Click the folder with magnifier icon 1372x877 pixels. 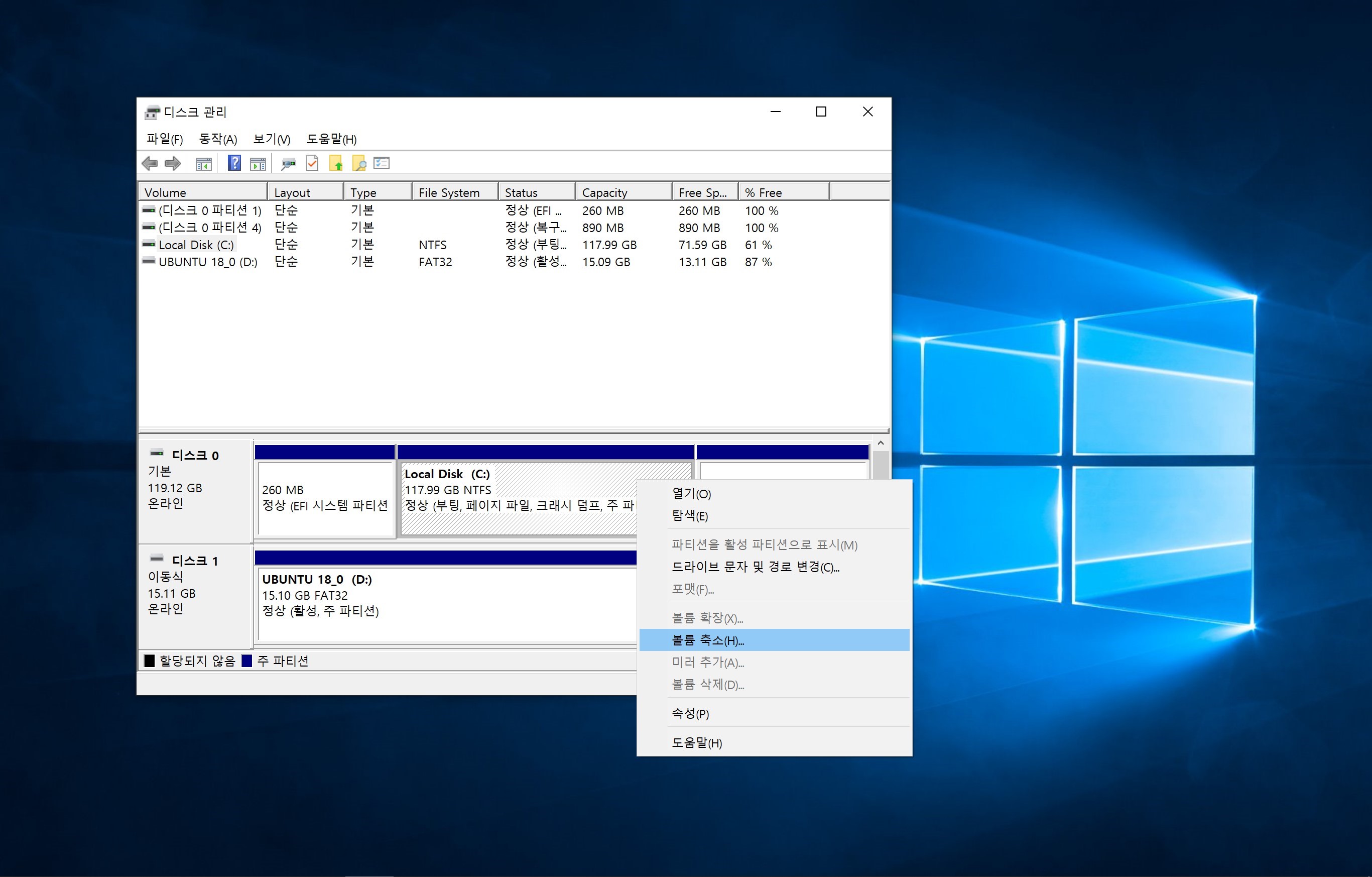359,163
